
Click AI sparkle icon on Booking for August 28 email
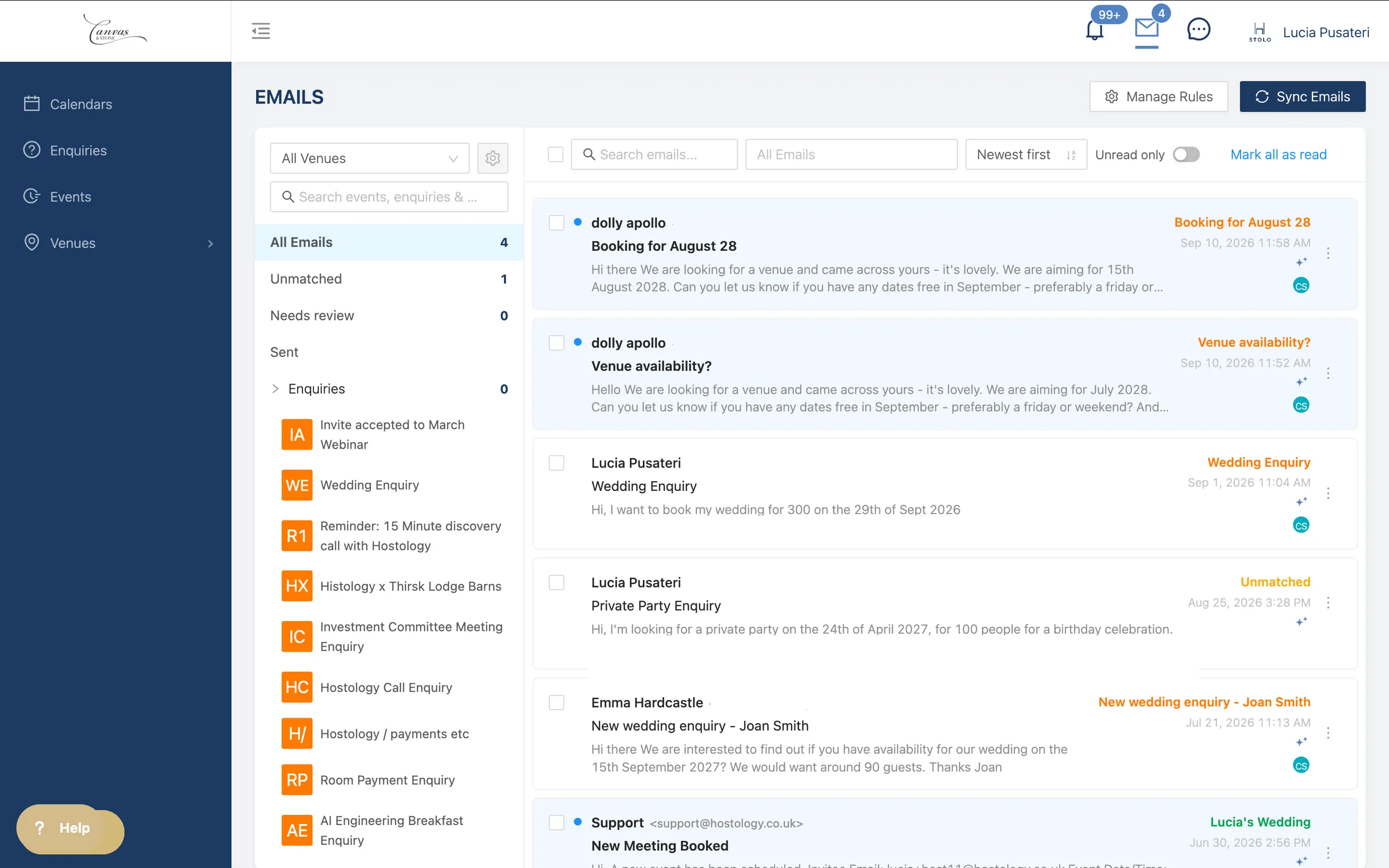1301,262
